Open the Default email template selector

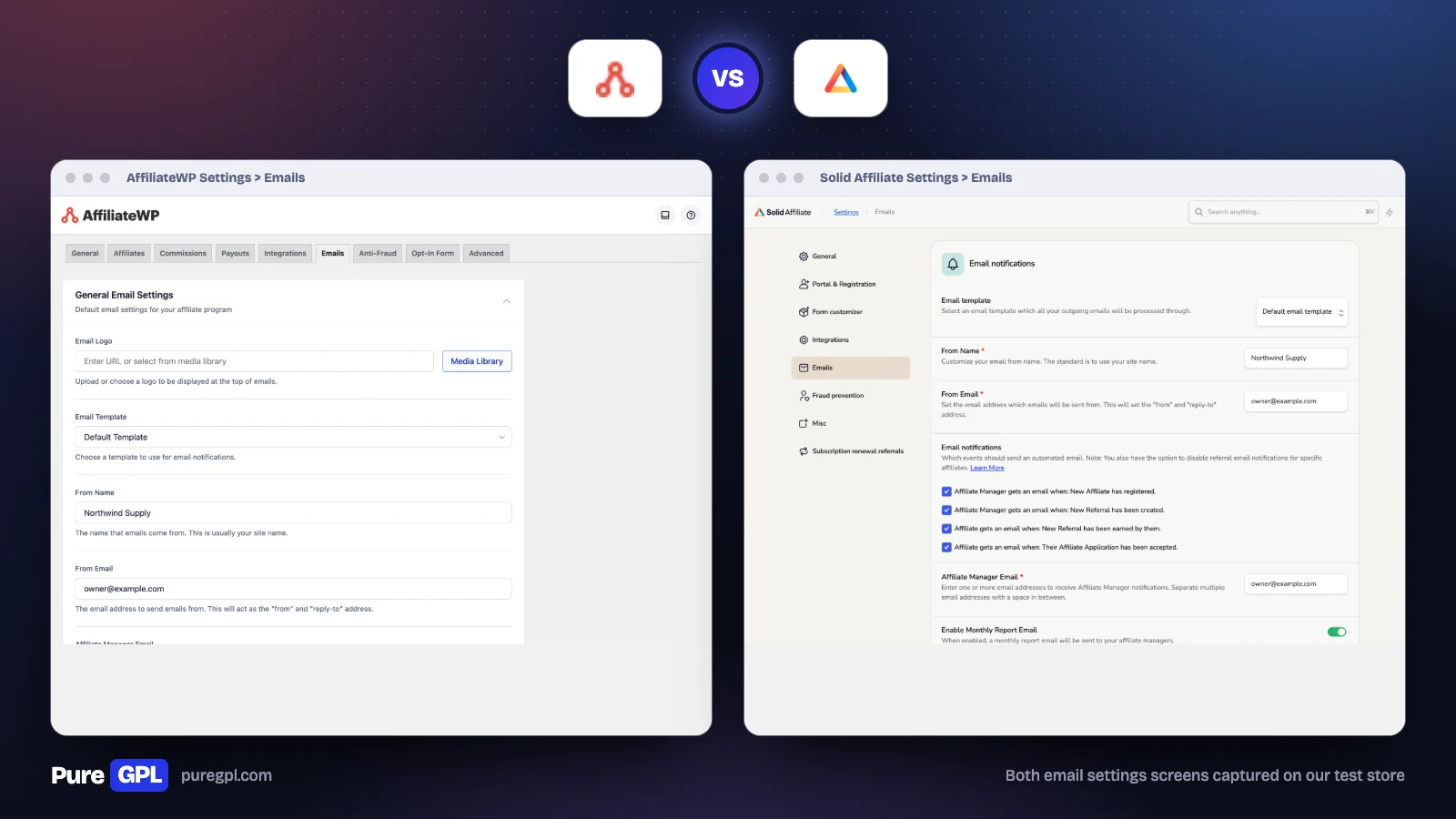point(1302,311)
